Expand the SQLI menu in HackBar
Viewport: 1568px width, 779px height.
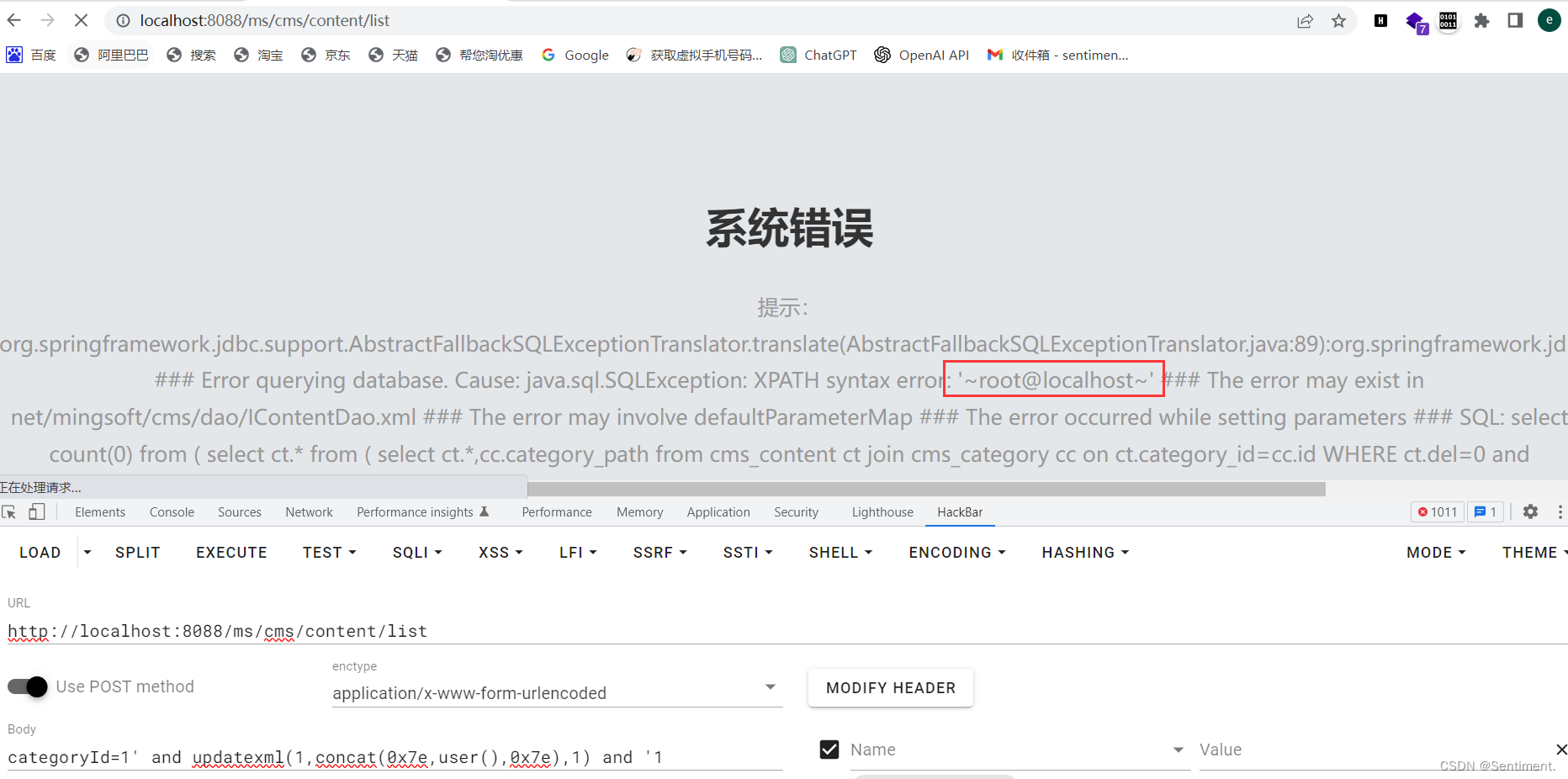[x=416, y=552]
